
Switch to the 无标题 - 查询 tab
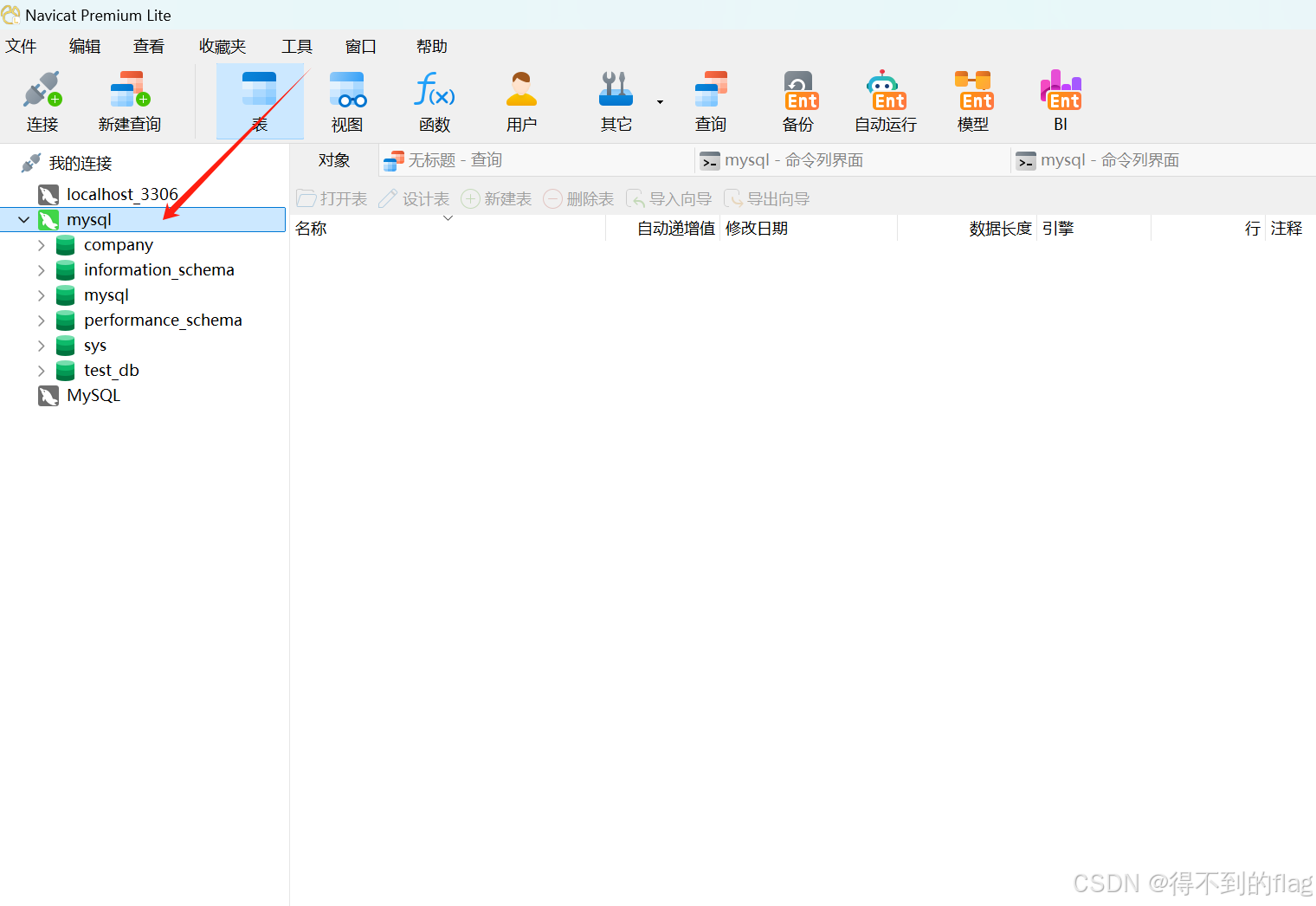[x=537, y=160]
